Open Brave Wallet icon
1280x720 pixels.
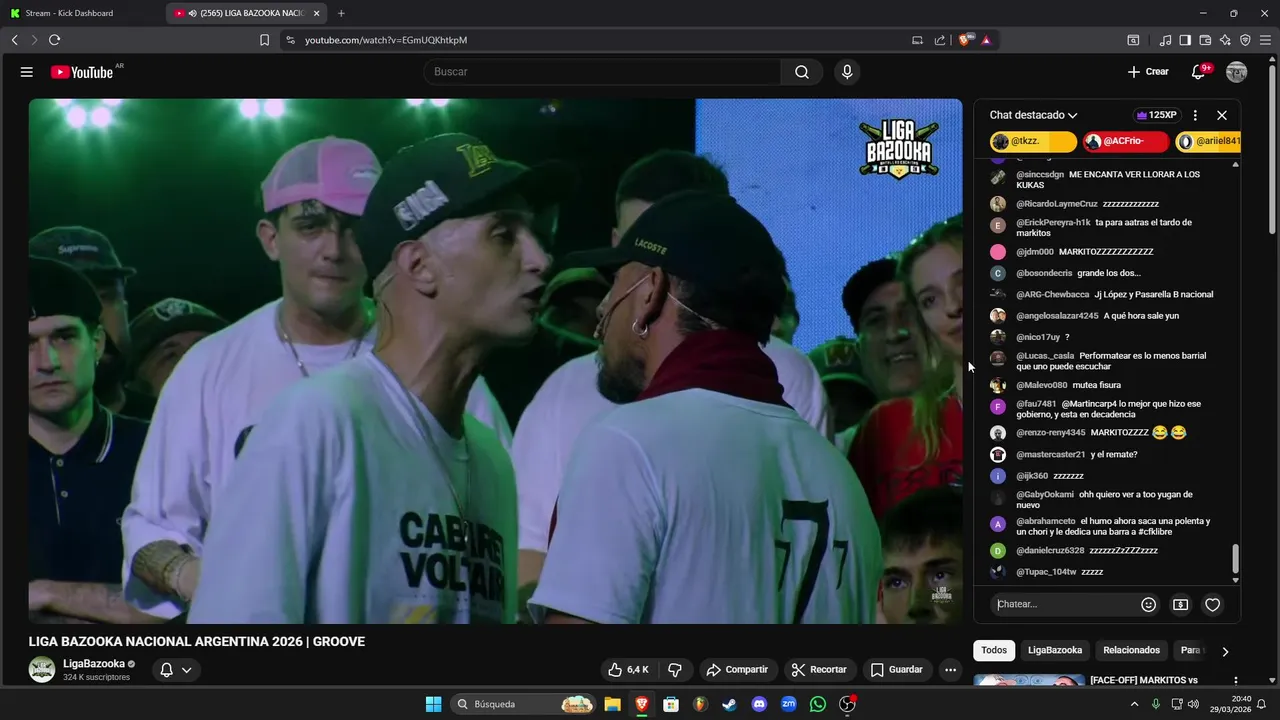1205,40
